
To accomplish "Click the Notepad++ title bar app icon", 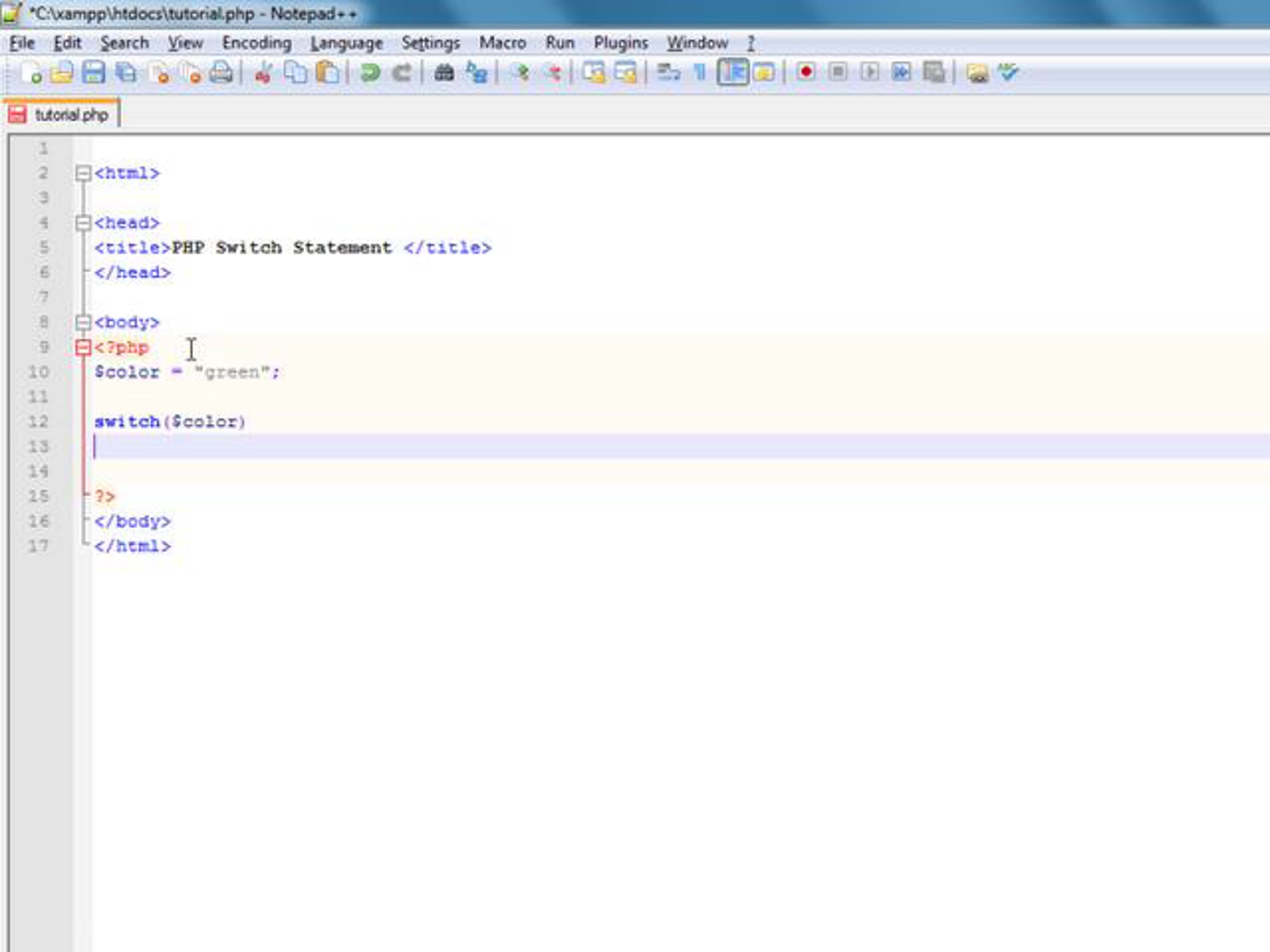I will [11, 13].
